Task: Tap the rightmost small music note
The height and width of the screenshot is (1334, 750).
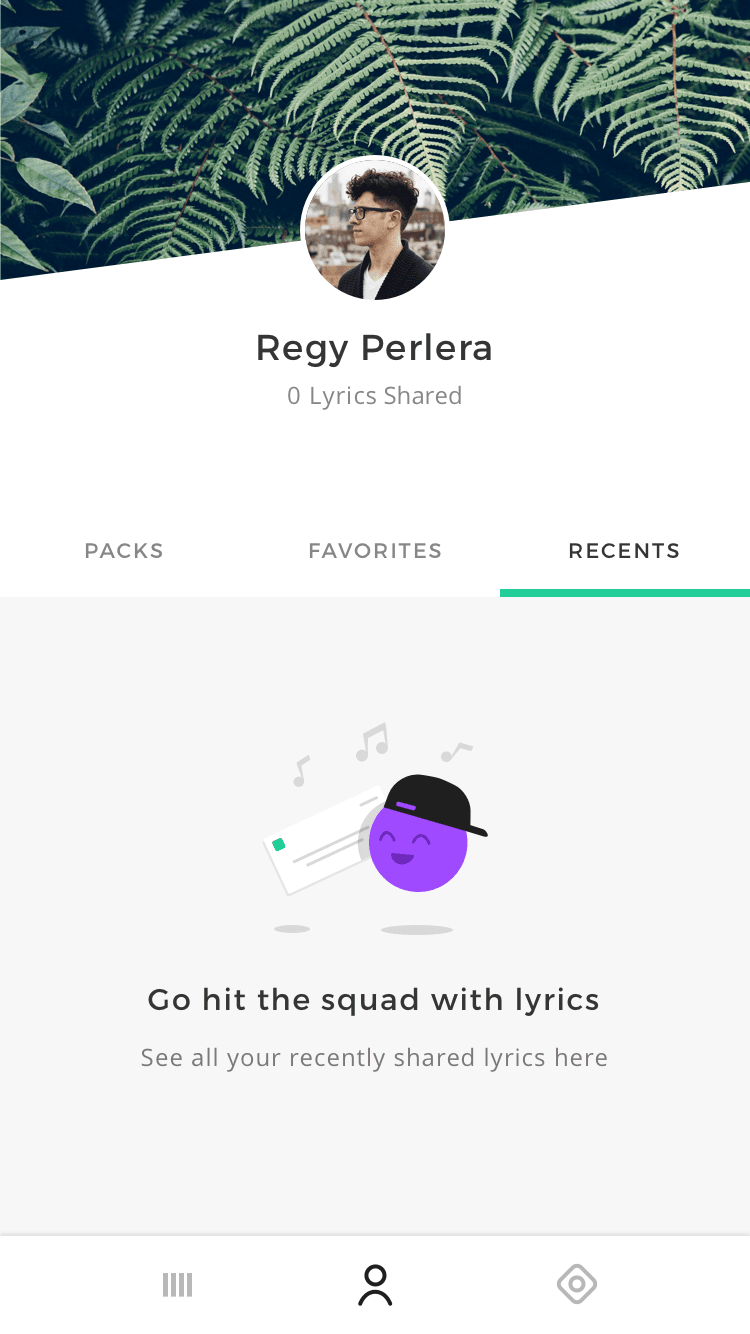Action: (457, 750)
